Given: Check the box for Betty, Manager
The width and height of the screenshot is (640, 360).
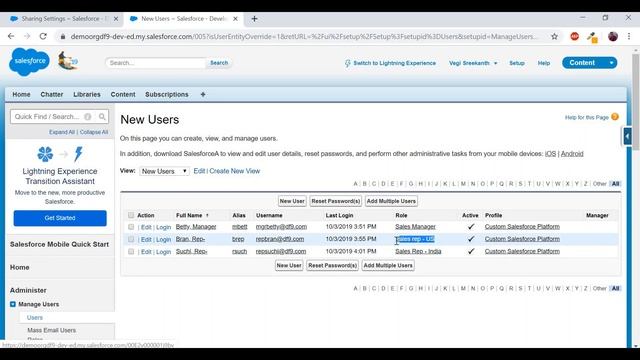Looking at the screenshot, I should tap(131, 227).
